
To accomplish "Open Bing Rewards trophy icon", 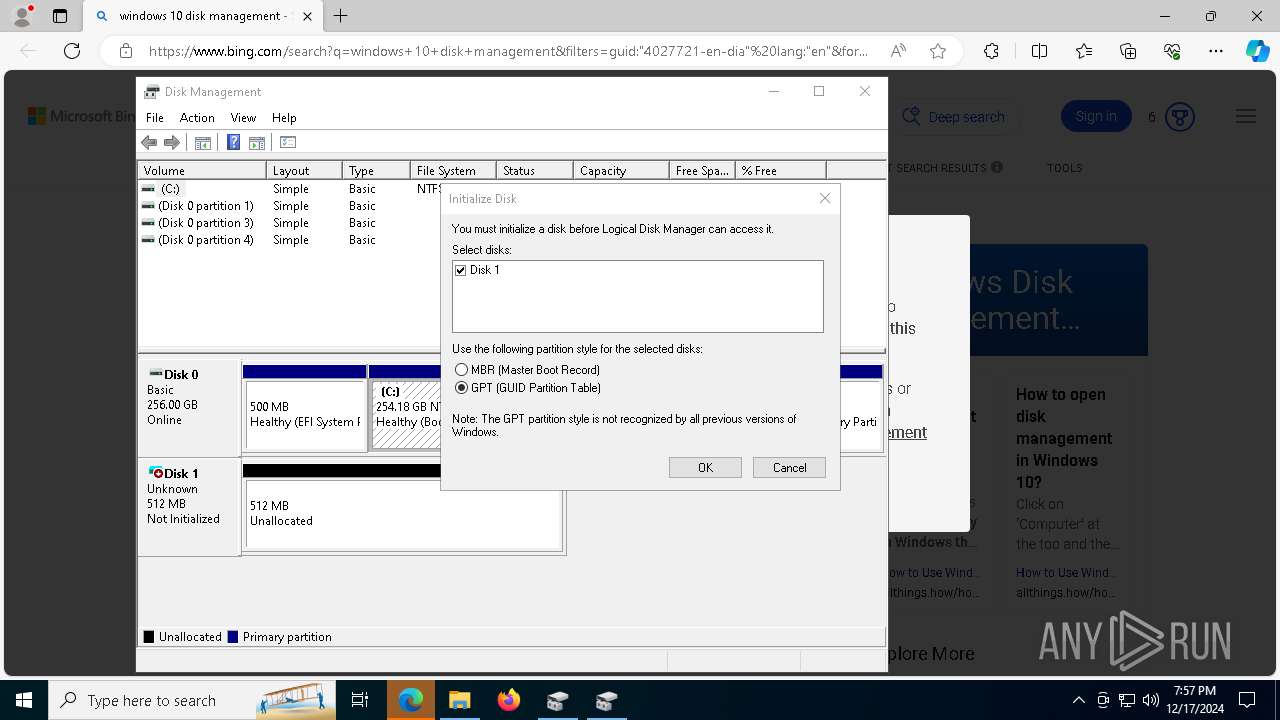I will (1180, 117).
